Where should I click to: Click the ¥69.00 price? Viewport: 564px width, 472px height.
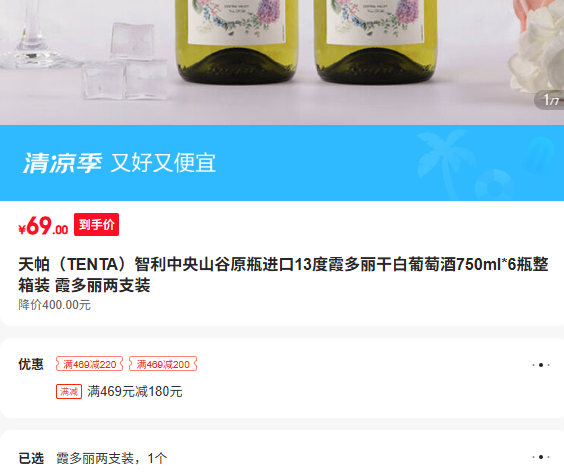(x=43, y=226)
